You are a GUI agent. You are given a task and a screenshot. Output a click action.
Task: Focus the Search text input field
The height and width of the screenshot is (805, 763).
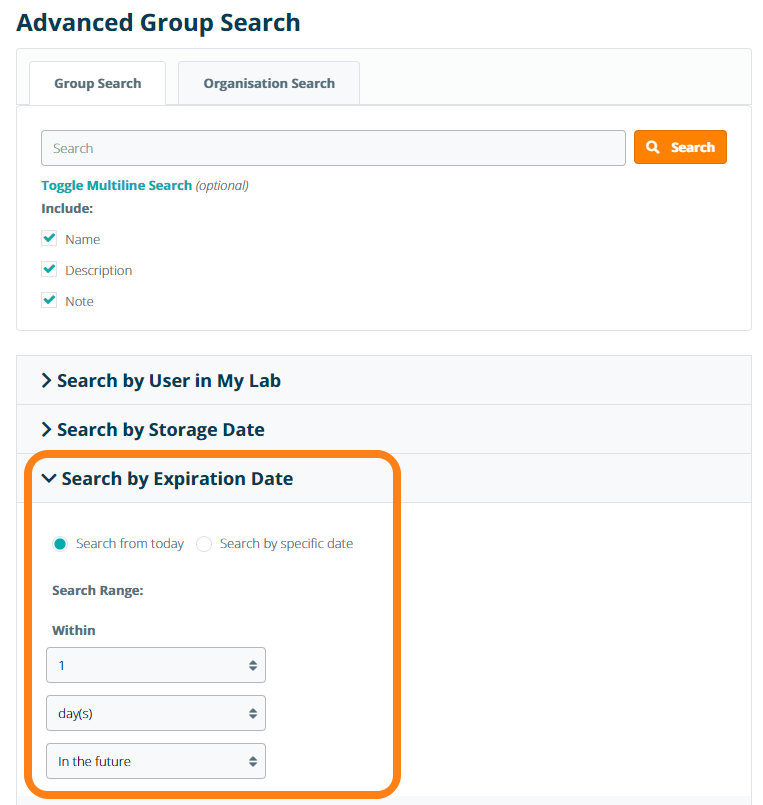coord(333,148)
